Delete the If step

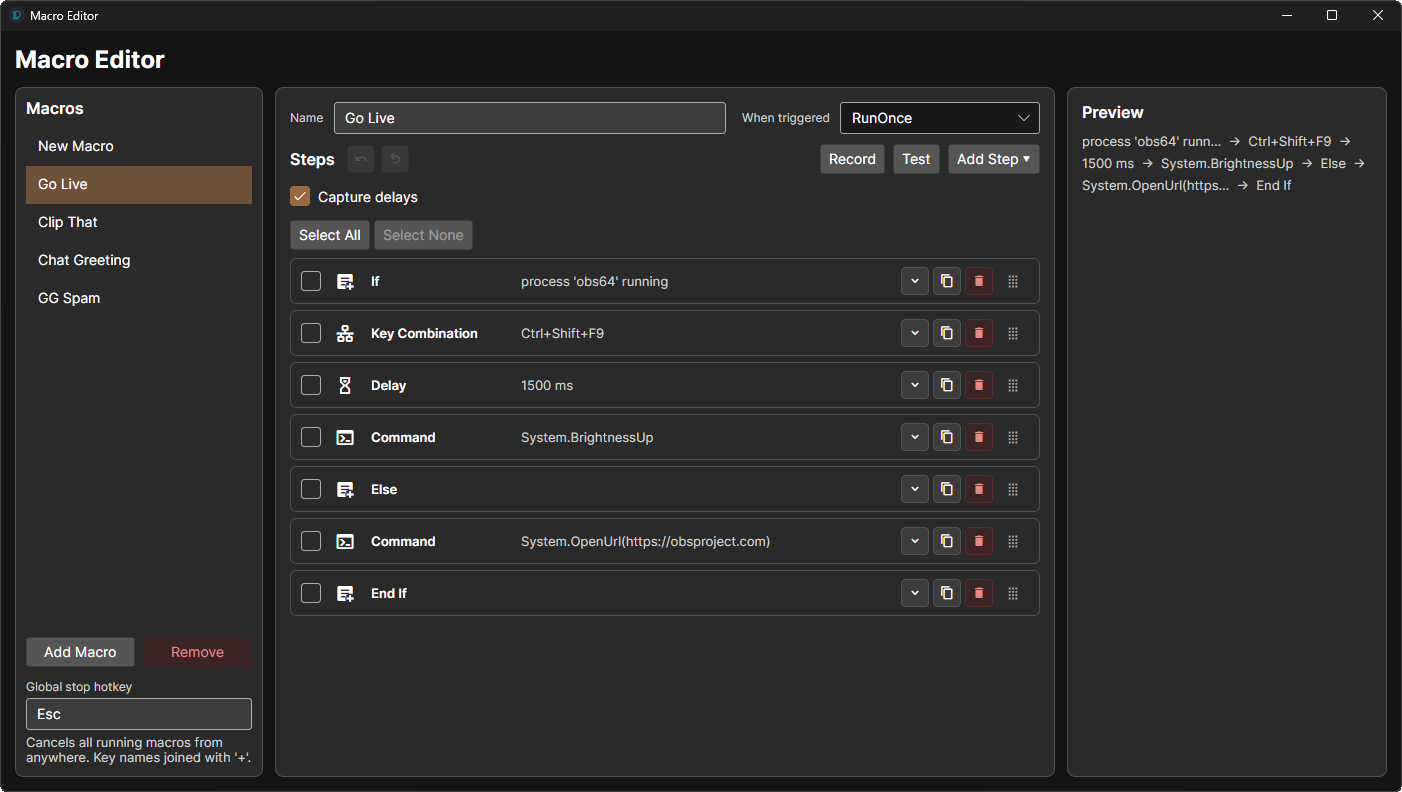[979, 281]
